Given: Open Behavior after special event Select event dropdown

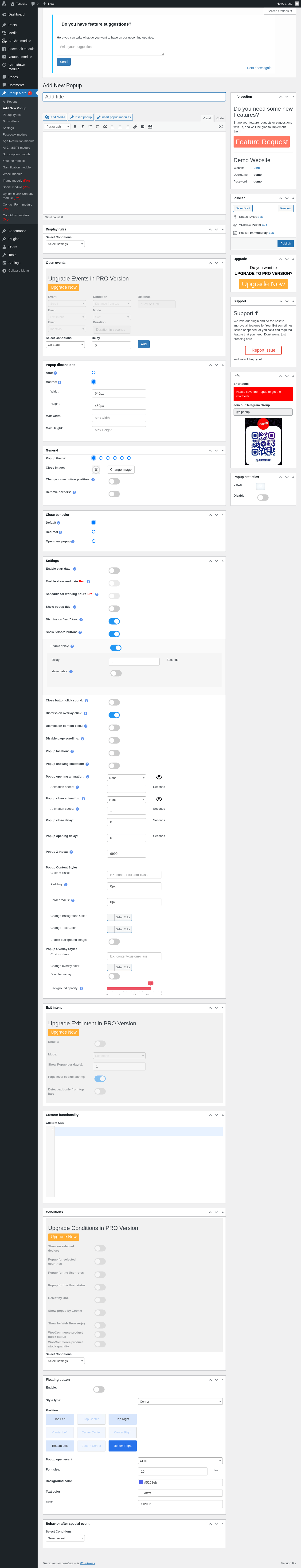Looking at the screenshot, I should pyautogui.click(x=65, y=1538).
